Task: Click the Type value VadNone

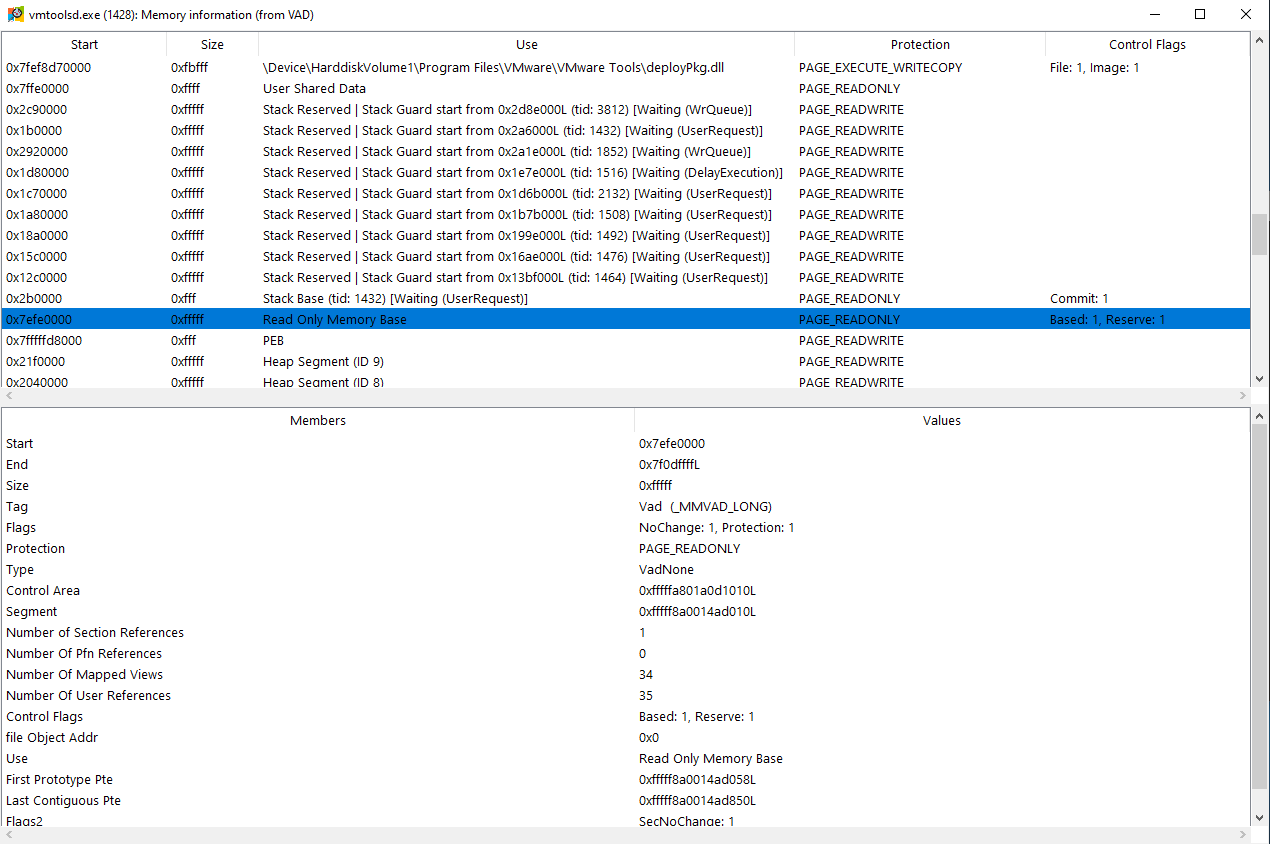Action: click(666, 569)
